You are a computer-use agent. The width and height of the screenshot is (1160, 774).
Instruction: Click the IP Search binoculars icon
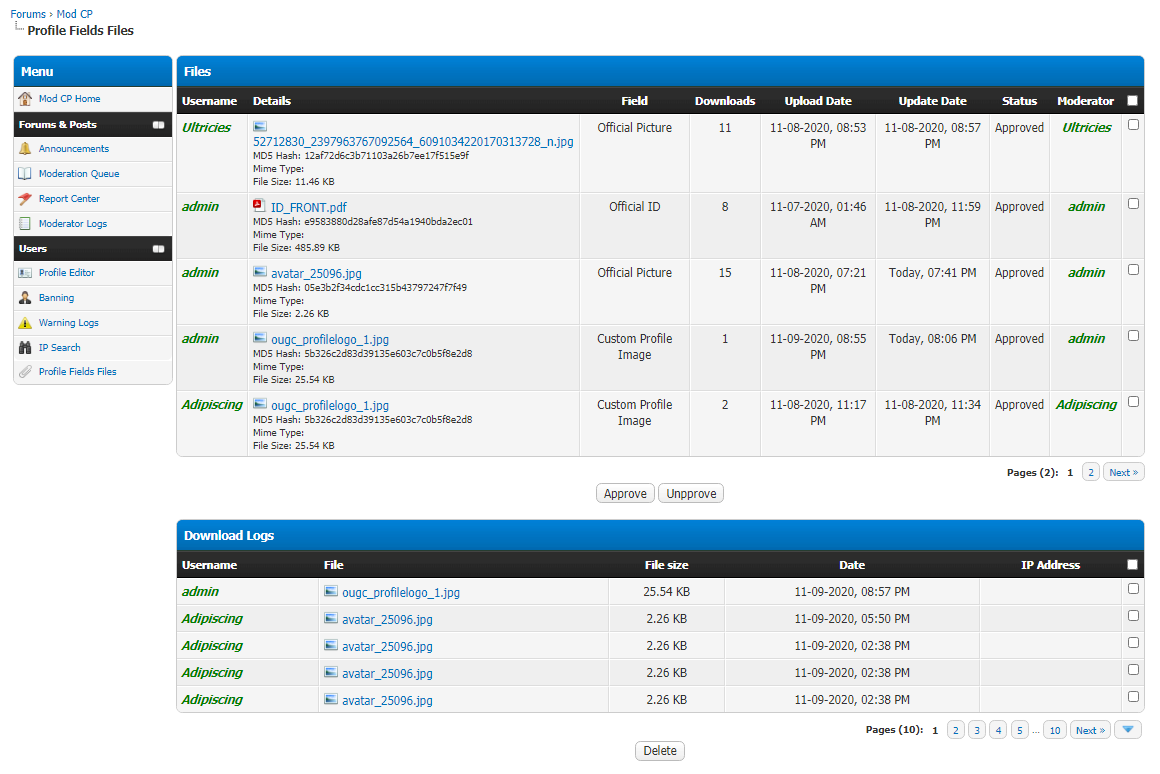pos(25,348)
